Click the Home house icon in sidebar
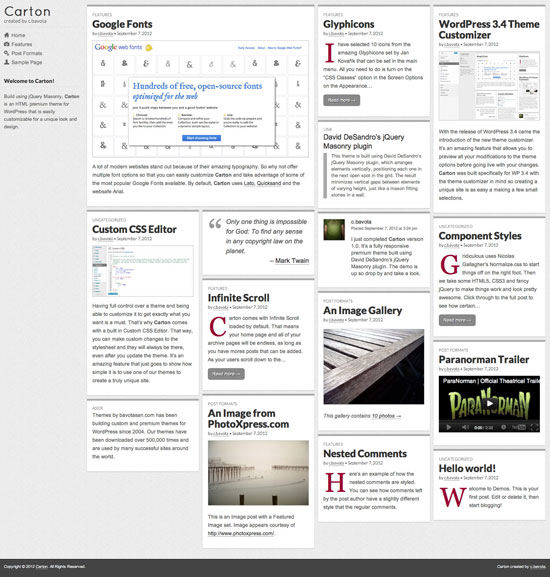This screenshot has height=577, width=550. coord(7,35)
